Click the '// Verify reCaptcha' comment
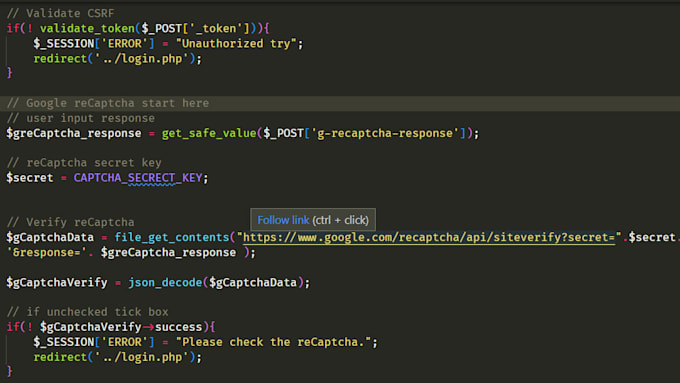 coord(71,223)
